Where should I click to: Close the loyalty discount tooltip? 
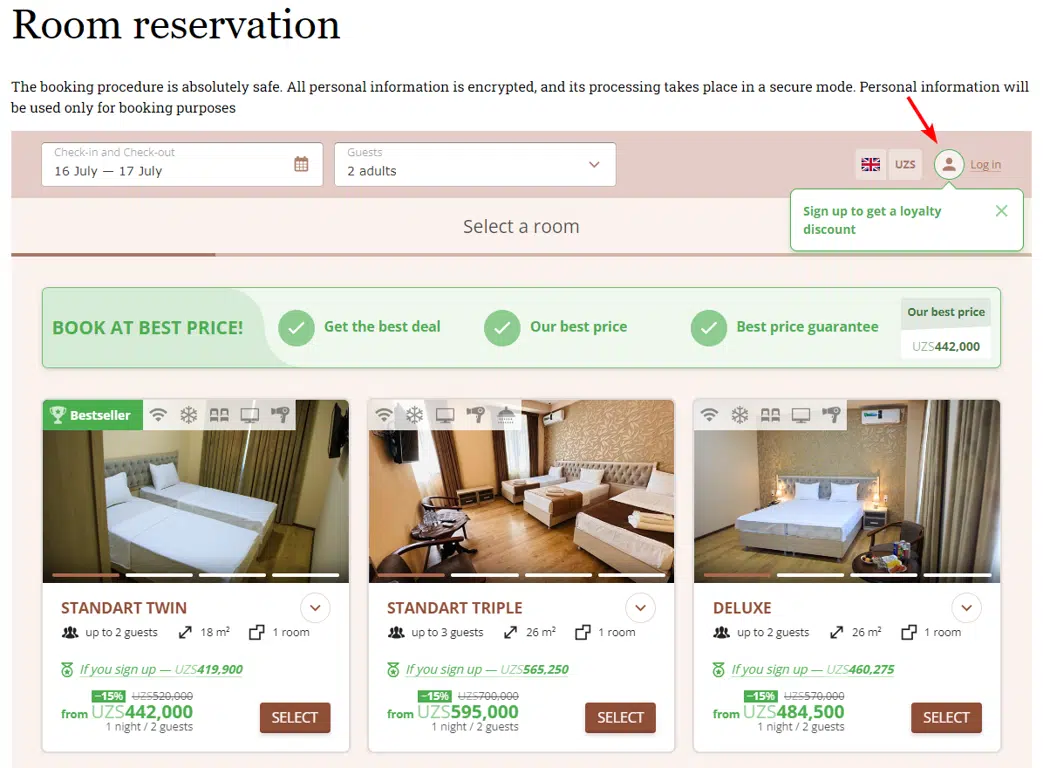pos(1001,211)
